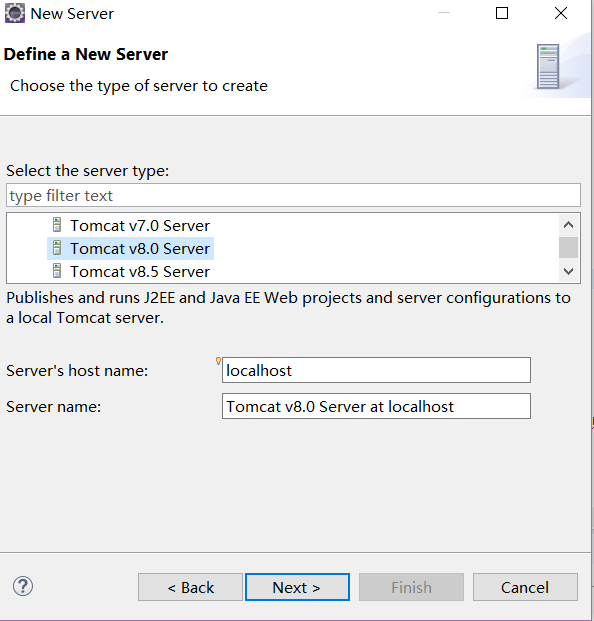Proceed with the Next > button
Image resolution: width=594 pixels, height=621 pixels.
(x=297, y=587)
